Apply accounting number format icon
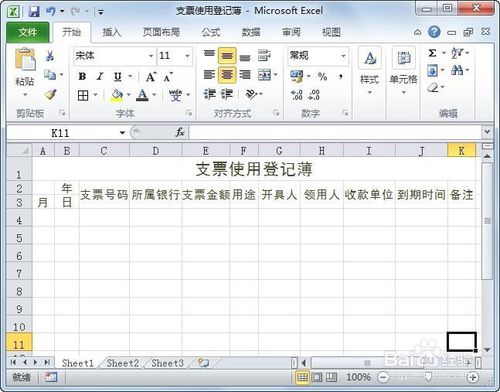500x392 pixels. pyautogui.click(x=297, y=76)
